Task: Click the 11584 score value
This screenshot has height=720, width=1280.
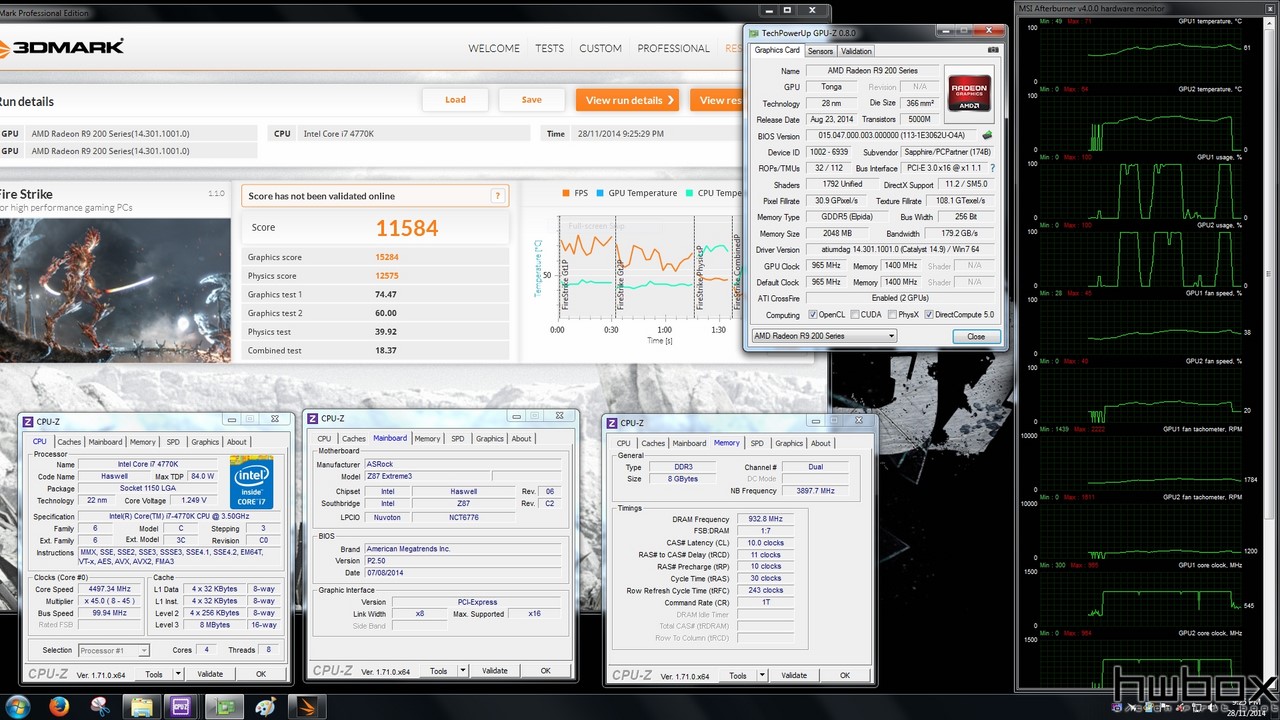Action: tap(407, 228)
